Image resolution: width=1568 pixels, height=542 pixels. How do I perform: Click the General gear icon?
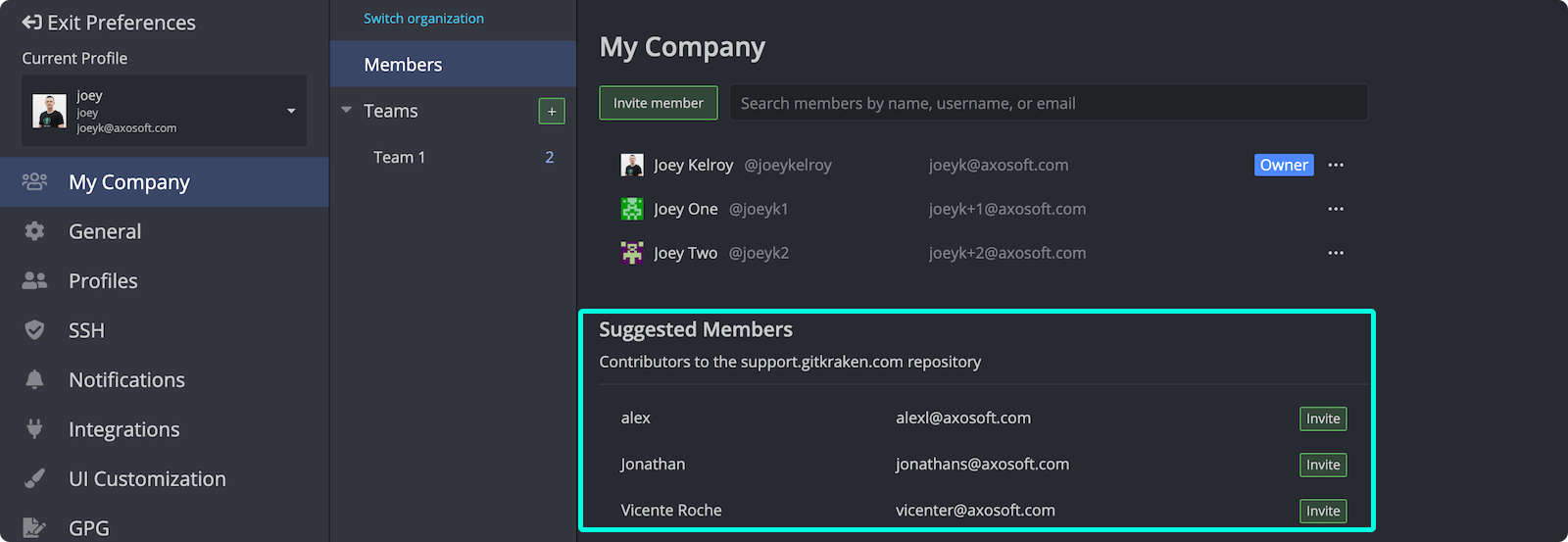coord(34,231)
